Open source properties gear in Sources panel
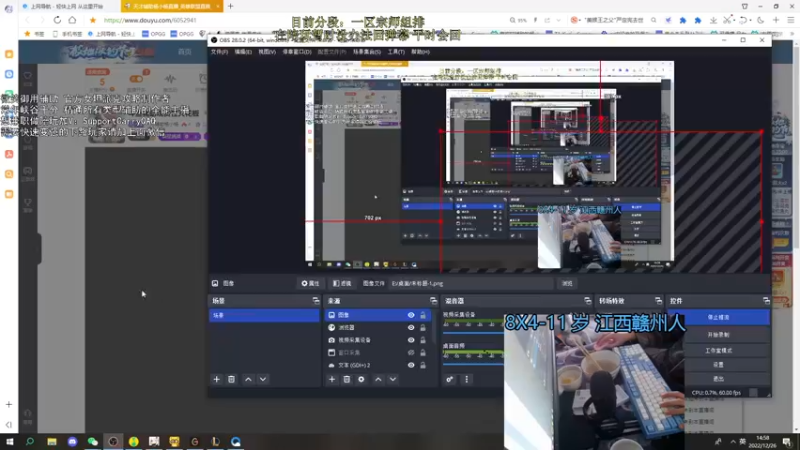The width and height of the screenshot is (800, 450). [361, 380]
